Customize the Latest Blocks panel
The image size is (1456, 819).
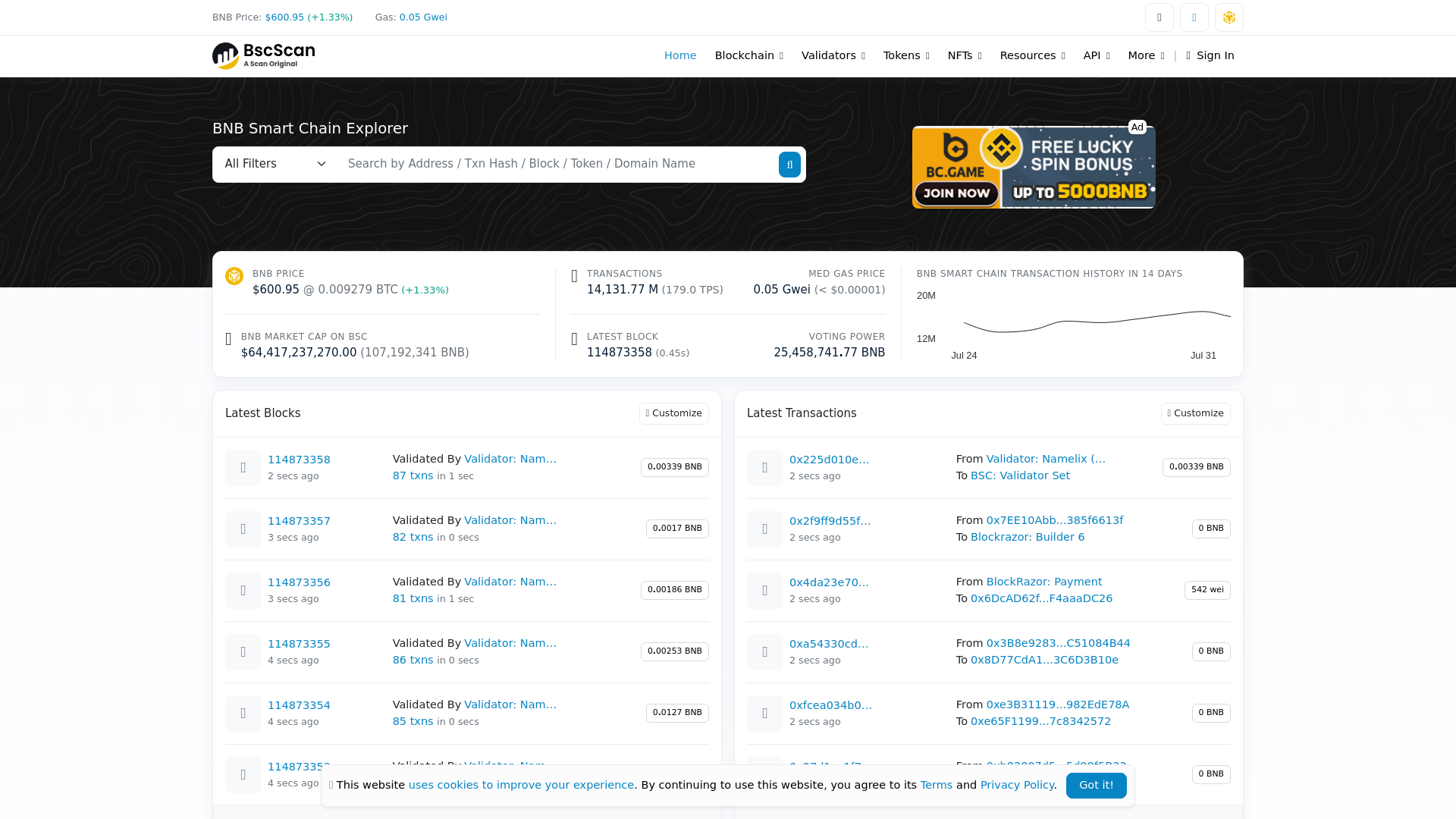(673, 413)
